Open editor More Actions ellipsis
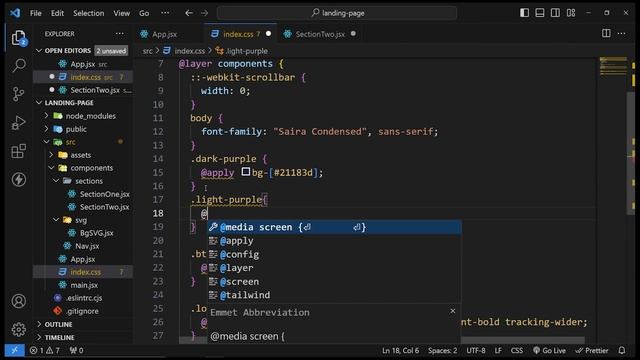The image size is (640, 360). coord(622,33)
